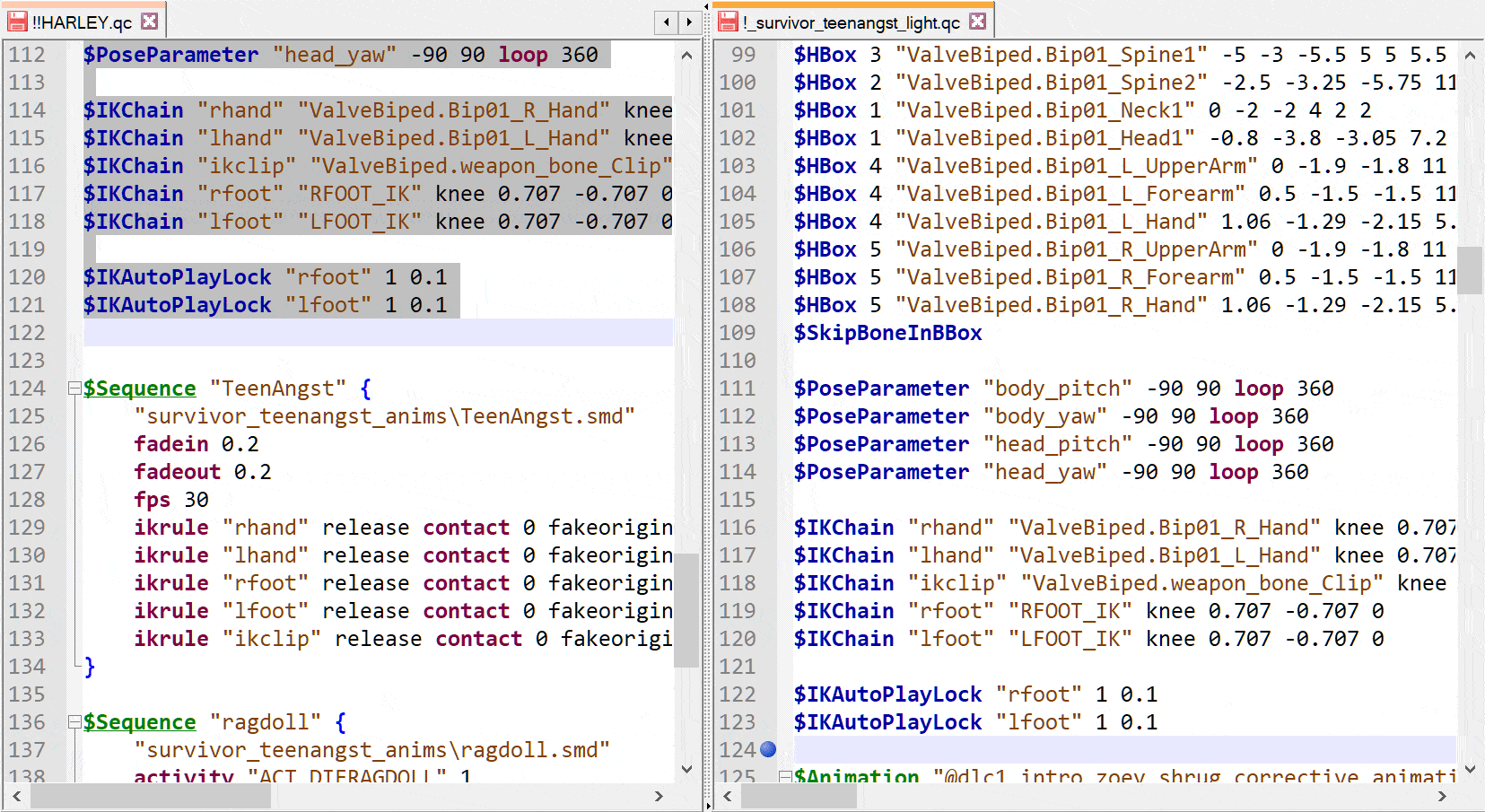
Task: Click ikrule "lfoot" line in left pane
Action: tap(404, 611)
